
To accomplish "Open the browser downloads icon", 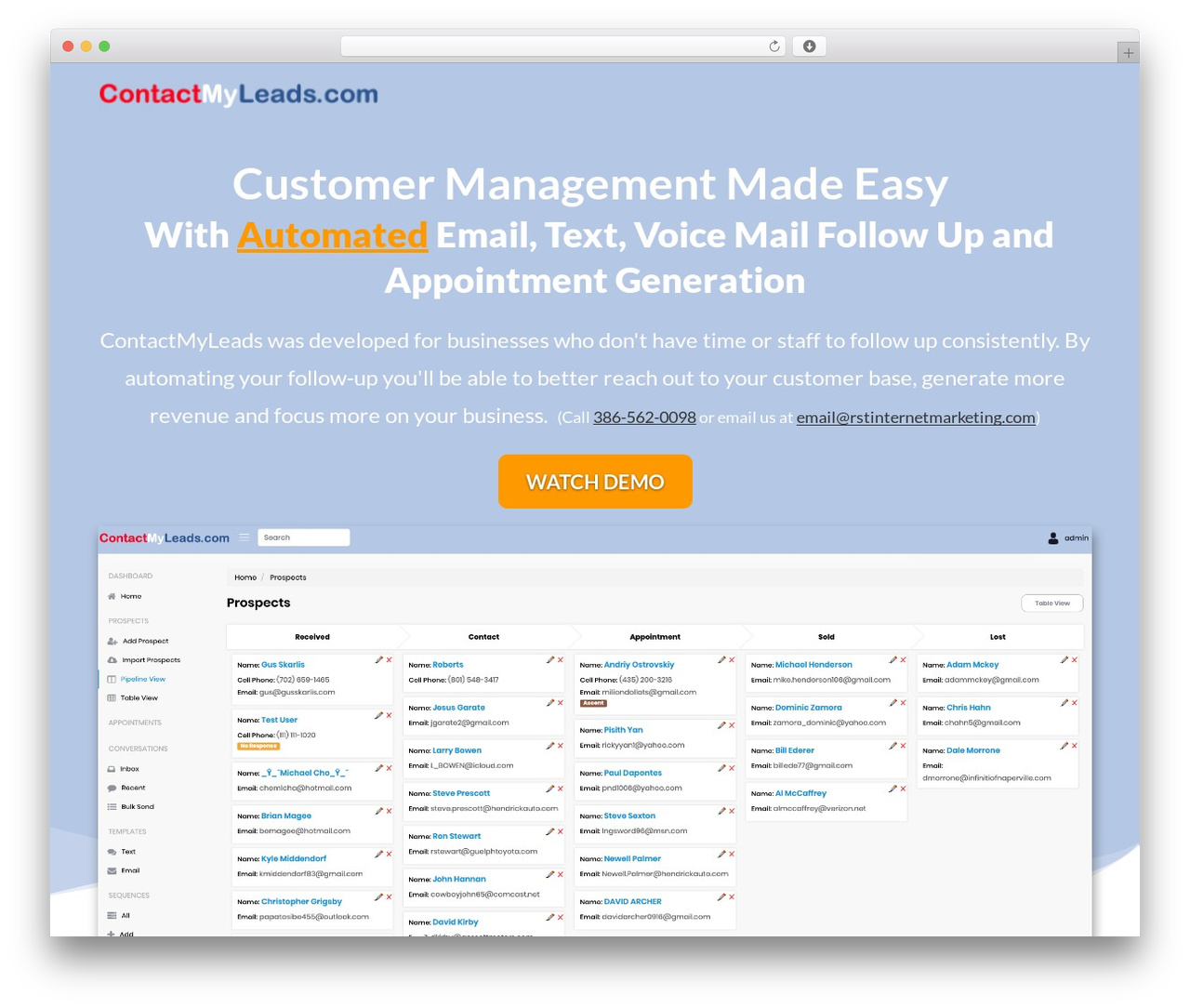I will click(x=809, y=46).
